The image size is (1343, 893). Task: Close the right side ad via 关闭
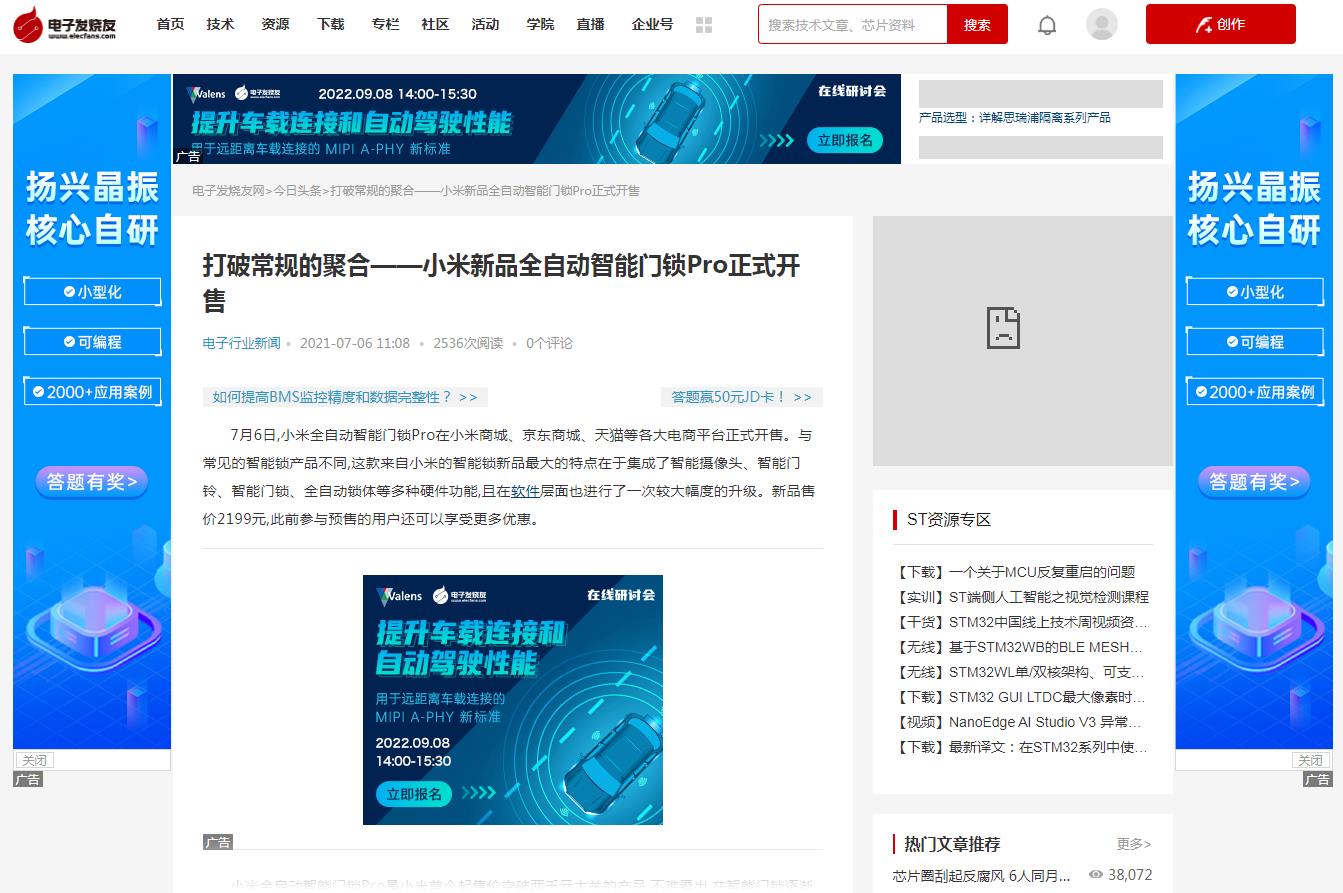tap(1310, 760)
